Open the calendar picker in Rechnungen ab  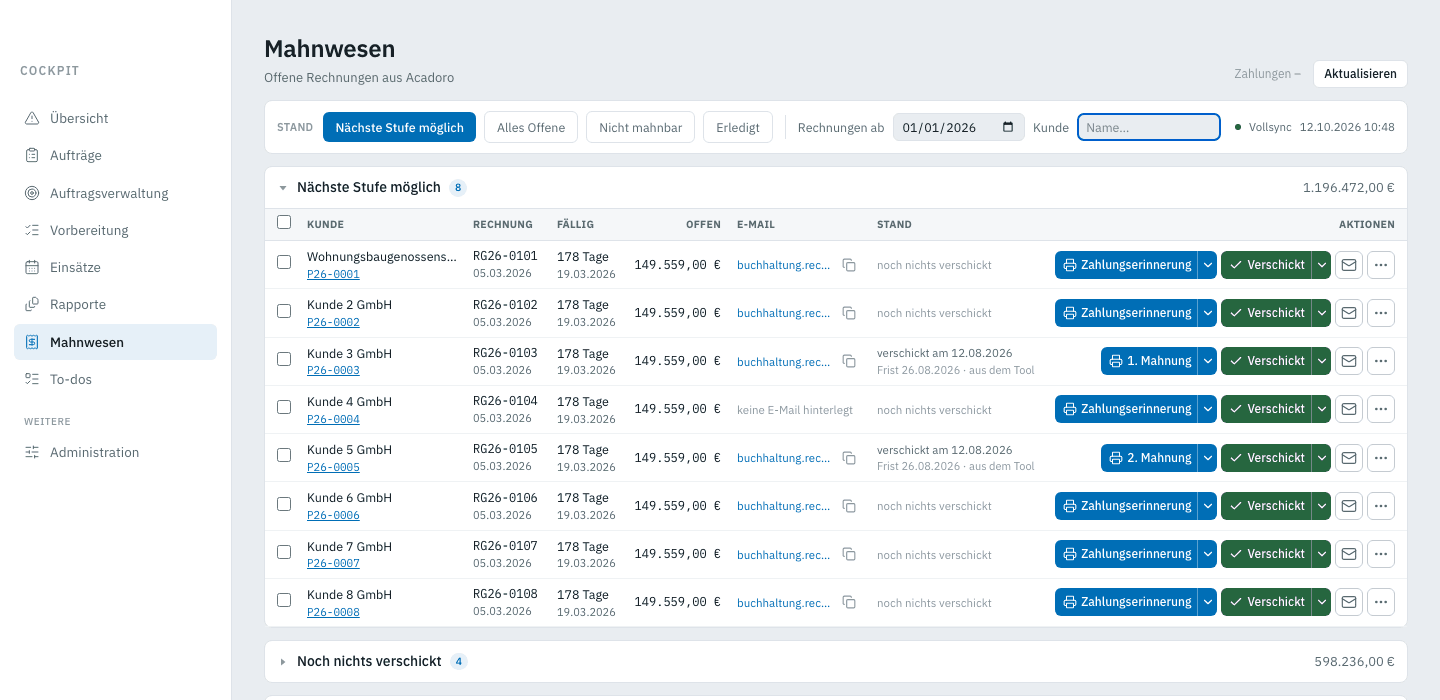tap(1007, 127)
